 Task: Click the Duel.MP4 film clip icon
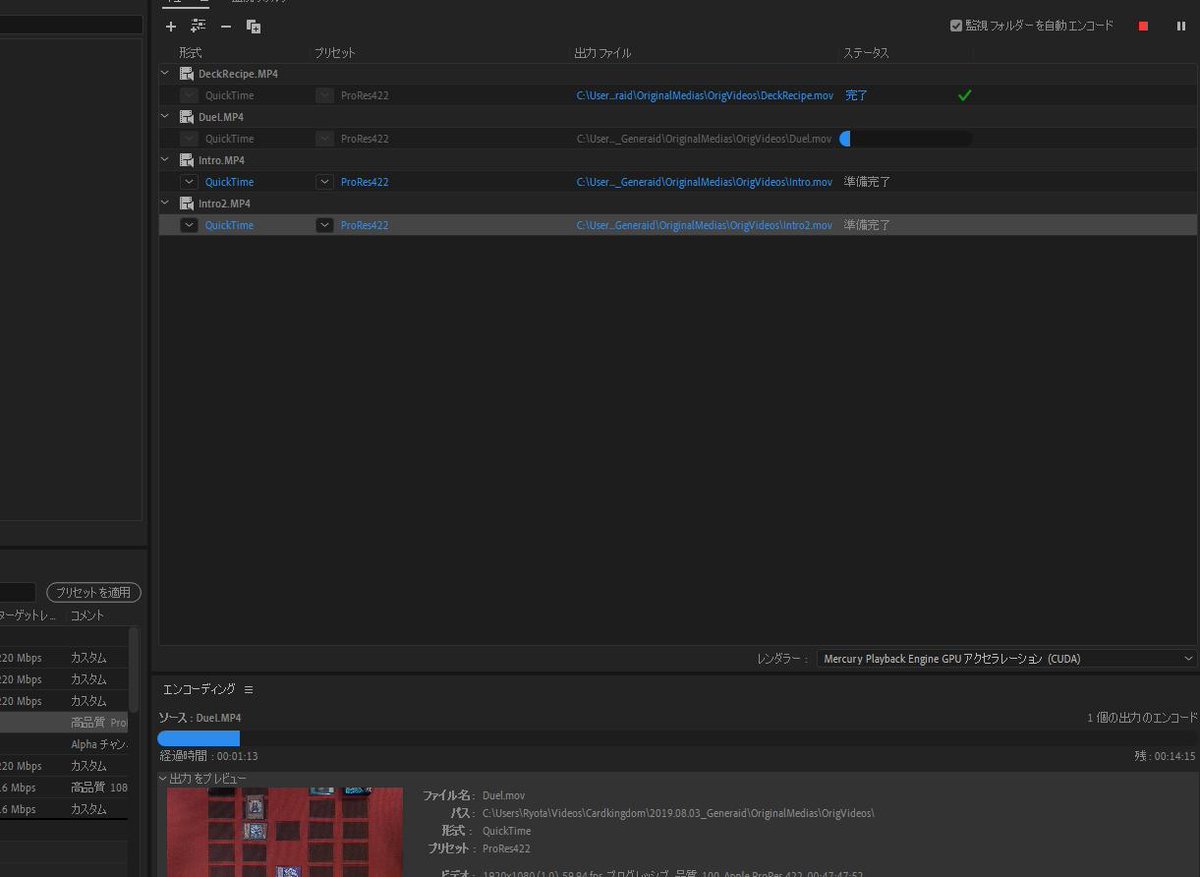(187, 116)
